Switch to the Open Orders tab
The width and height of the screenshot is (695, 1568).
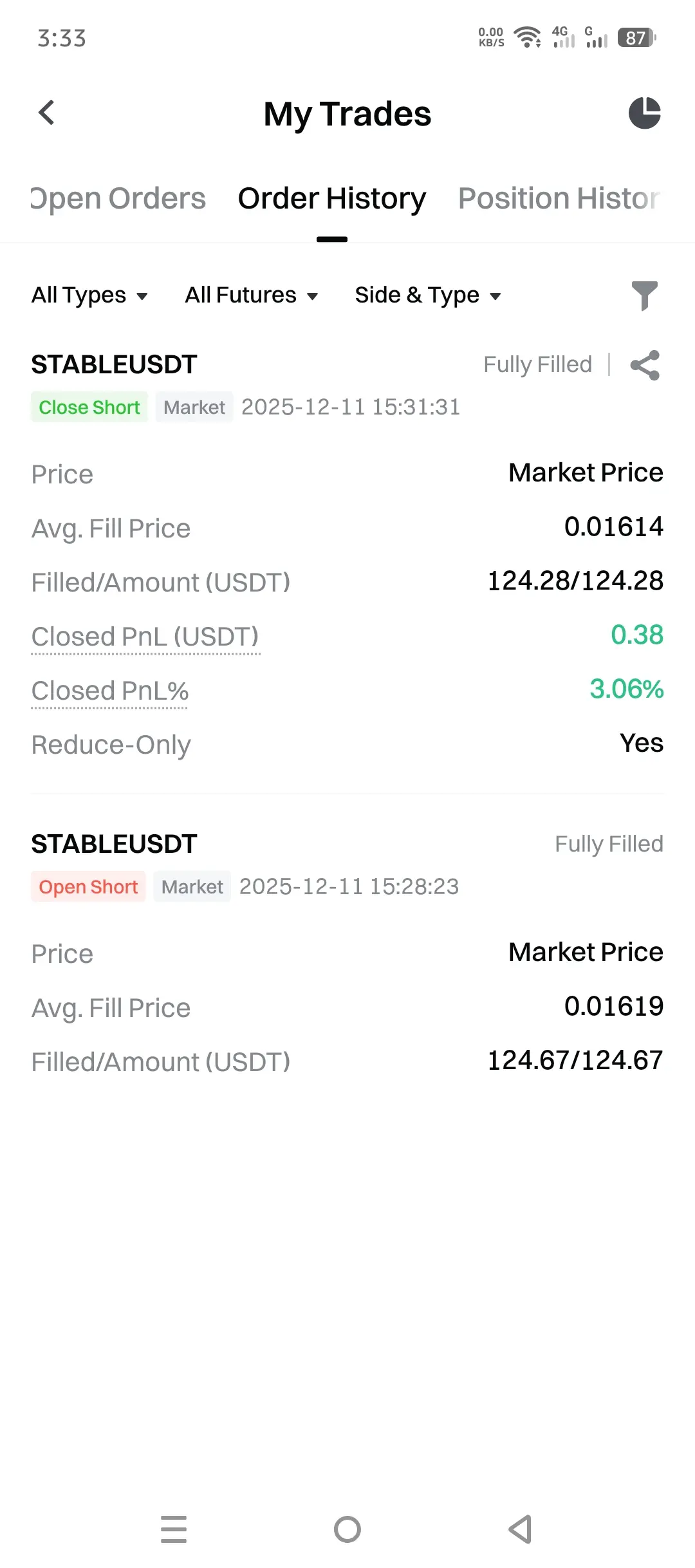[118, 198]
